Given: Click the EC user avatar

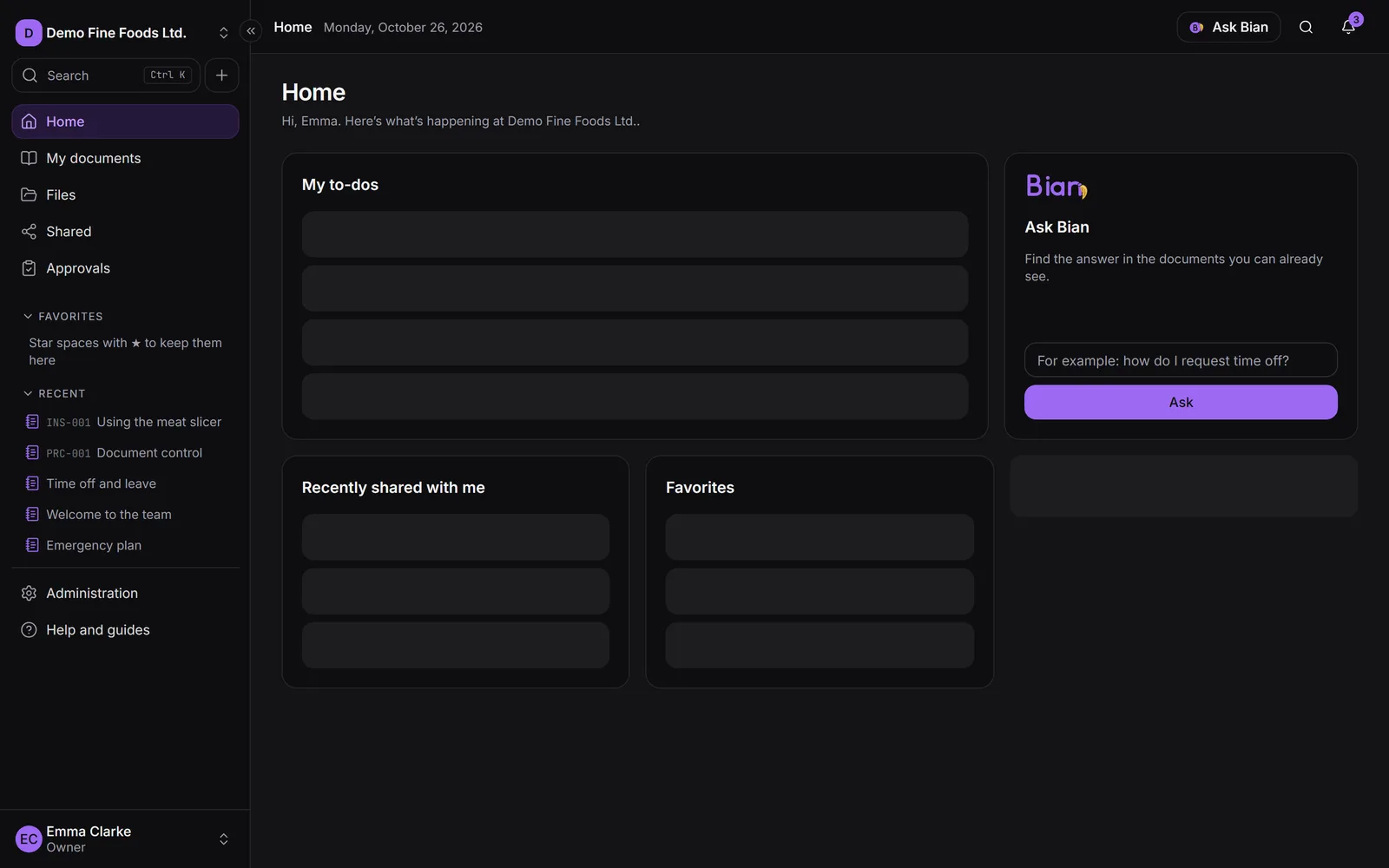Looking at the screenshot, I should pos(29,839).
